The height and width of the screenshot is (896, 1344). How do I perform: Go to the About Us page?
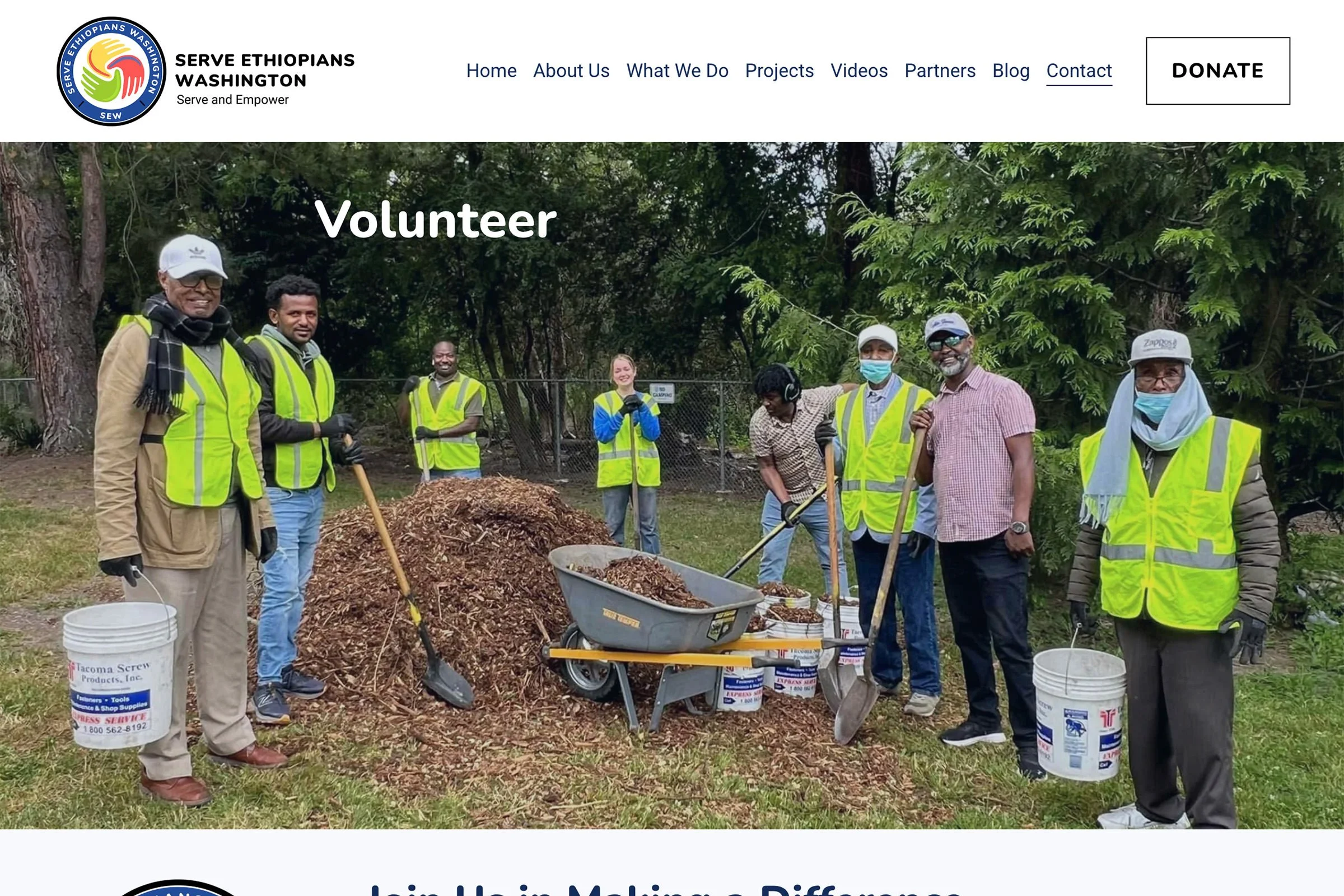coord(571,71)
